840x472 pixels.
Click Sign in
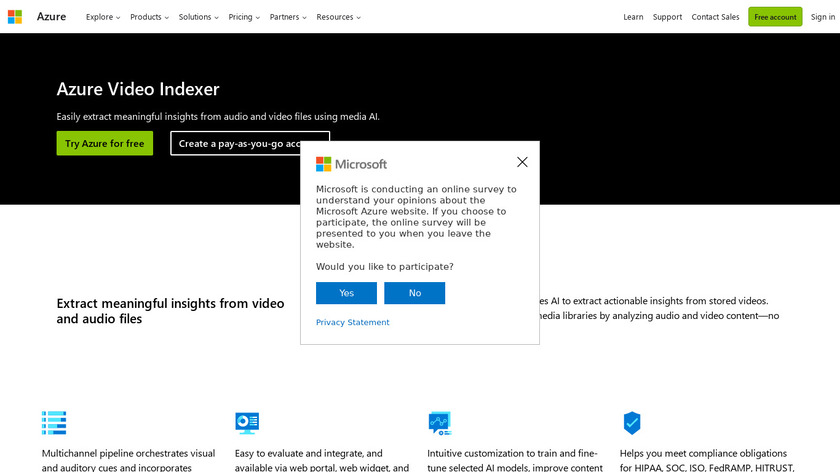coord(823,17)
